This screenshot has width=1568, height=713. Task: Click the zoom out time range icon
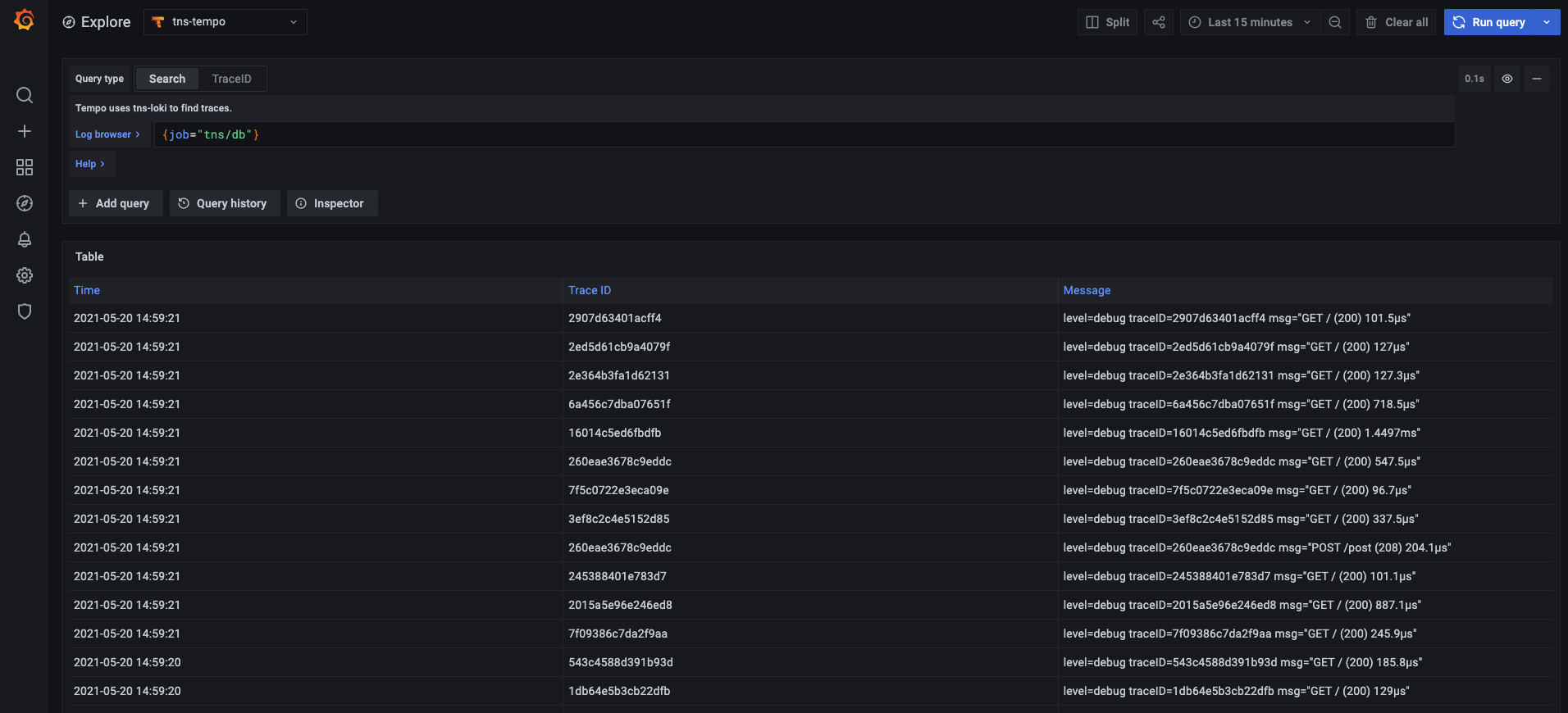[x=1334, y=22]
